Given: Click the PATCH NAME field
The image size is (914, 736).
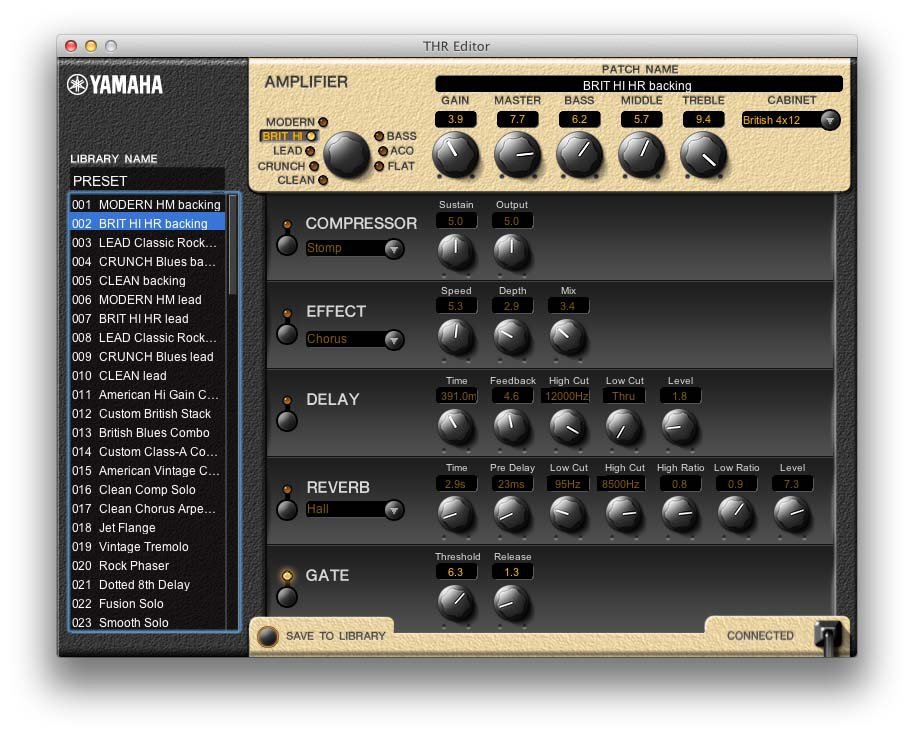Looking at the screenshot, I should 639,85.
